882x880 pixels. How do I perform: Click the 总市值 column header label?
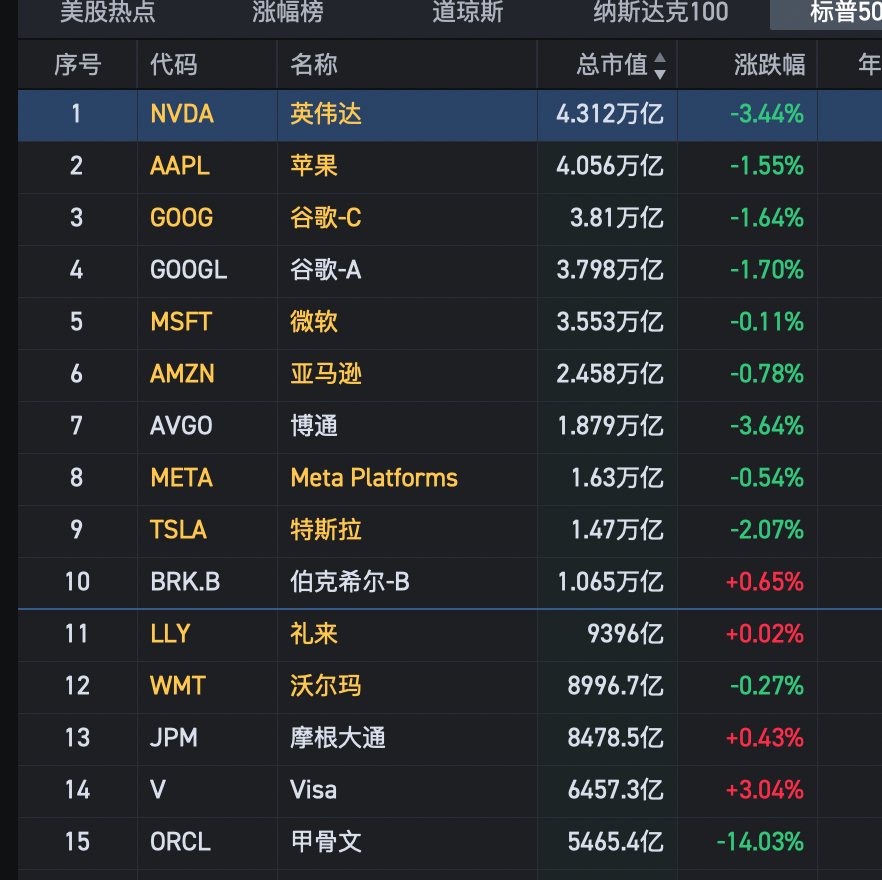pos(612,65)
